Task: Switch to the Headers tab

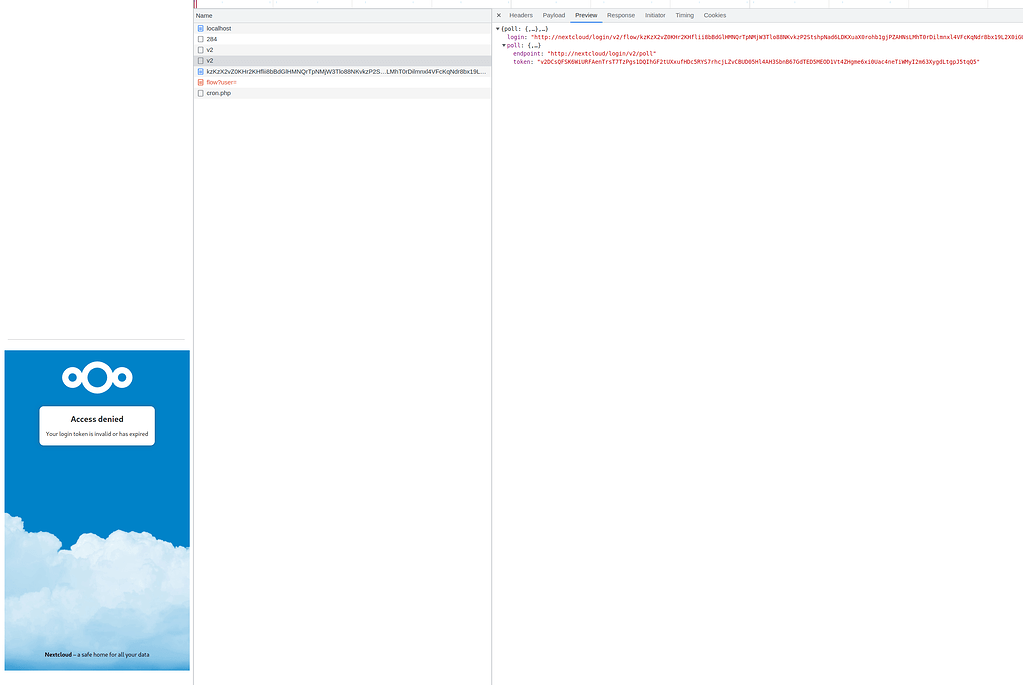Action: 520,15
